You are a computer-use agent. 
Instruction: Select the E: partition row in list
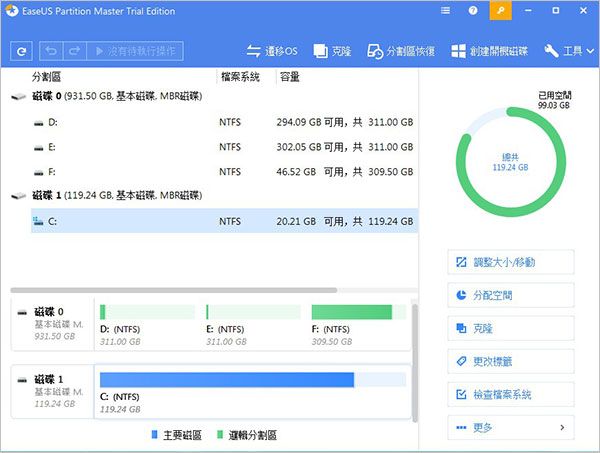224,147
